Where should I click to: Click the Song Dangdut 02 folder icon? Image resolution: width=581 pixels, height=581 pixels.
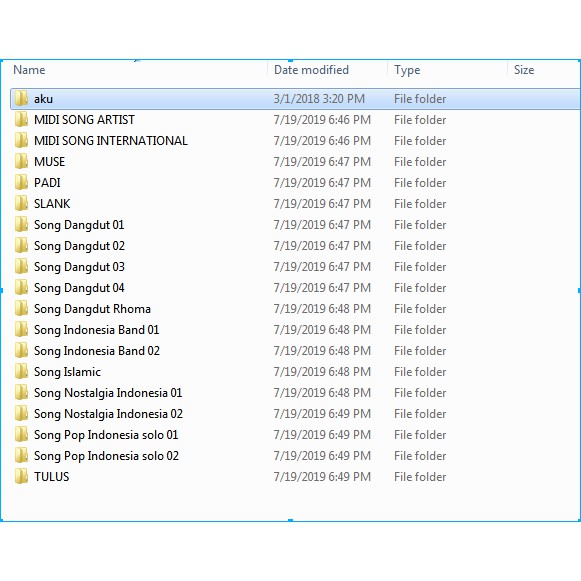pos(21,246)
